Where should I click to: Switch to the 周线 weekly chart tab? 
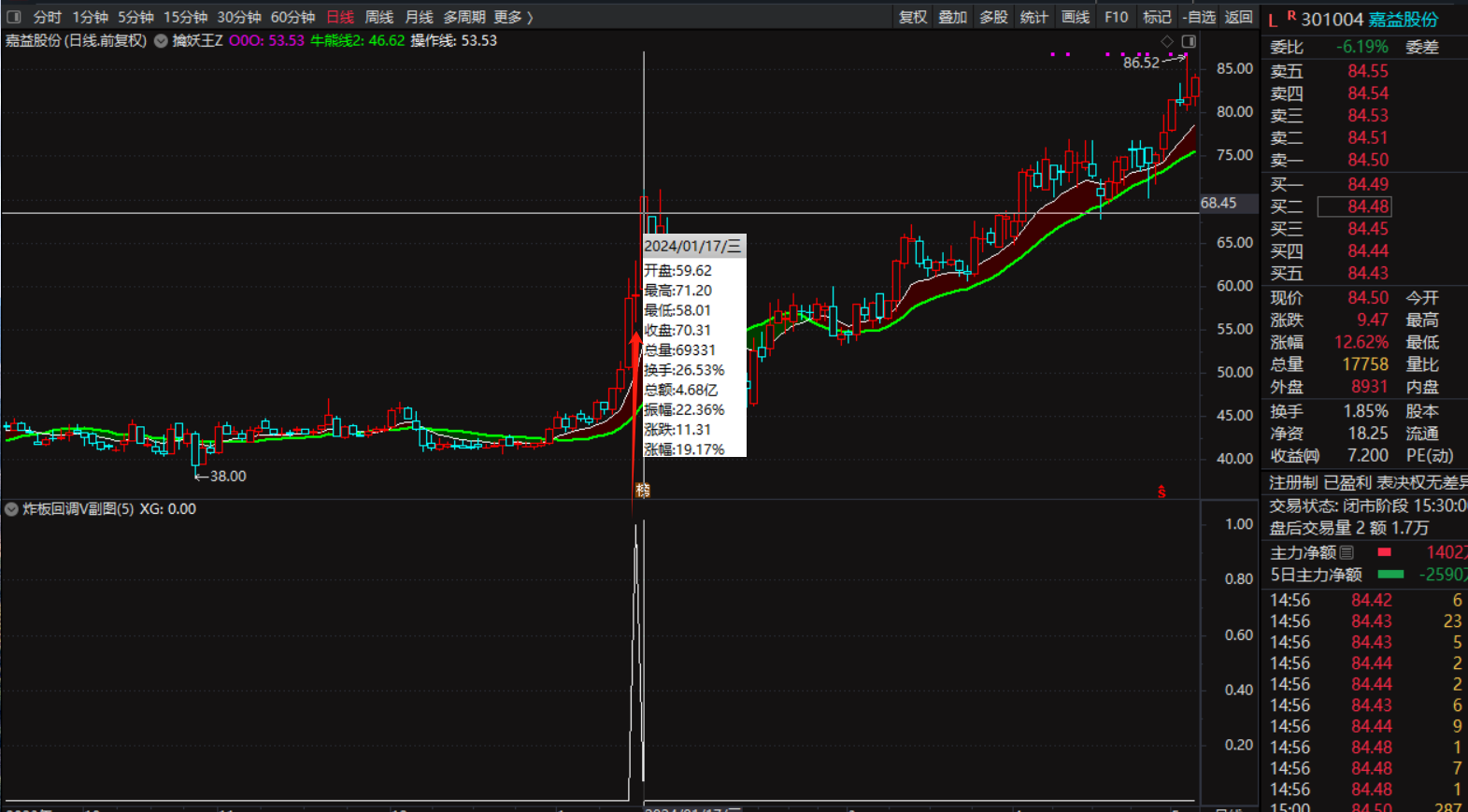378,17
